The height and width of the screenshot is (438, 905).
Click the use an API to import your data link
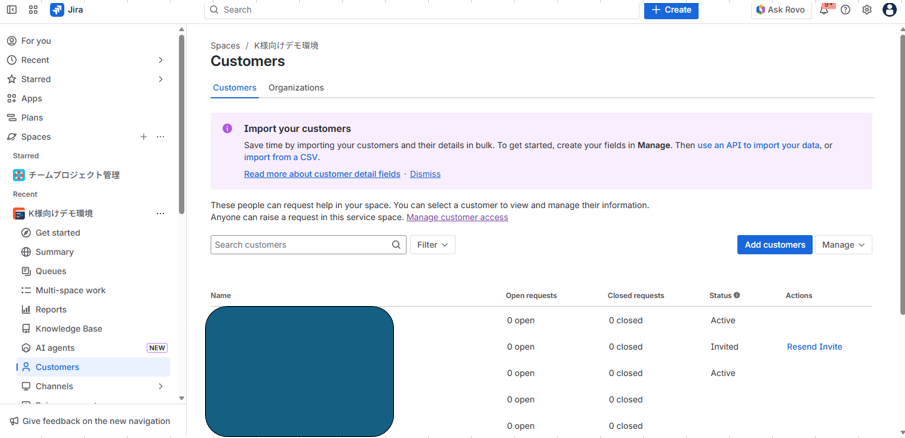[758, 145]
